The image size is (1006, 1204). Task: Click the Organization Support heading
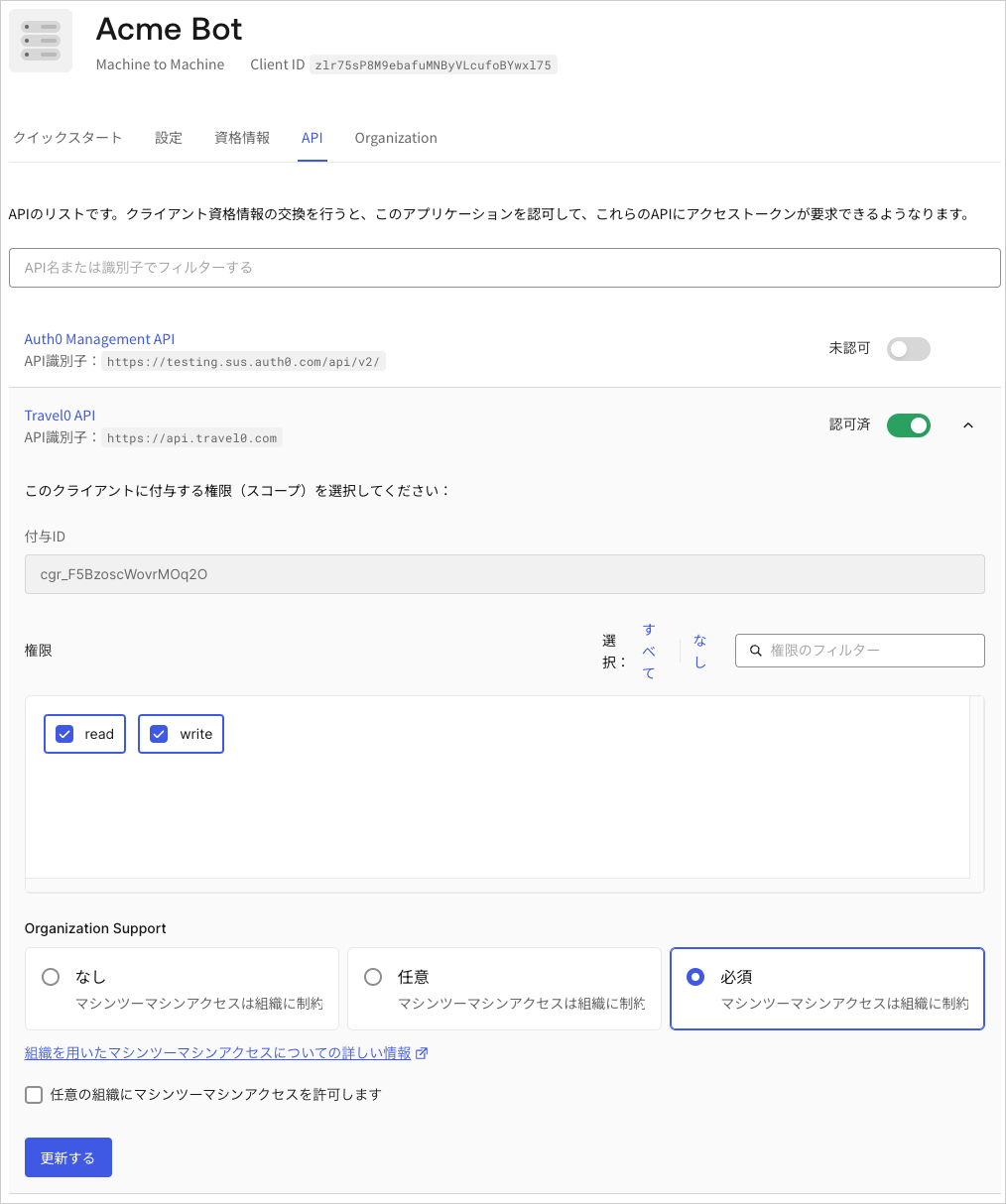click(95, 928)
